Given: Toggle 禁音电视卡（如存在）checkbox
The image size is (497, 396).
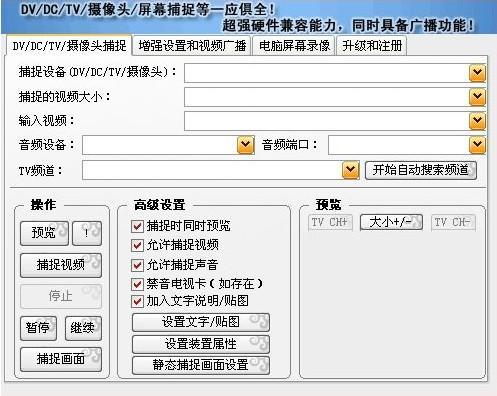Looking at the screenshot, I should pyautogui.click(x=137, y=284).
